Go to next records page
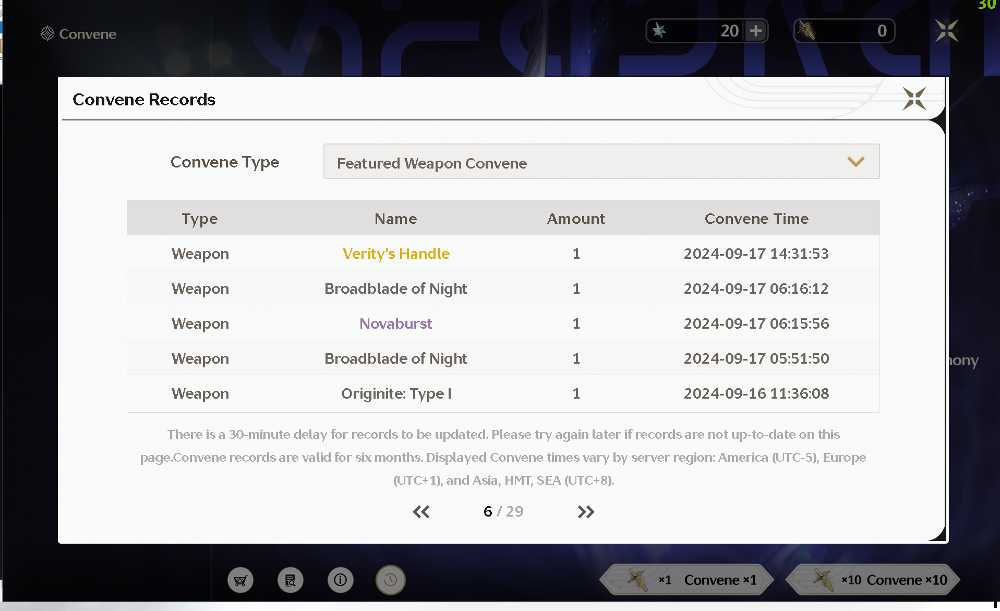The height and width of the screenshot is (611, 1000). click(585, 512)
